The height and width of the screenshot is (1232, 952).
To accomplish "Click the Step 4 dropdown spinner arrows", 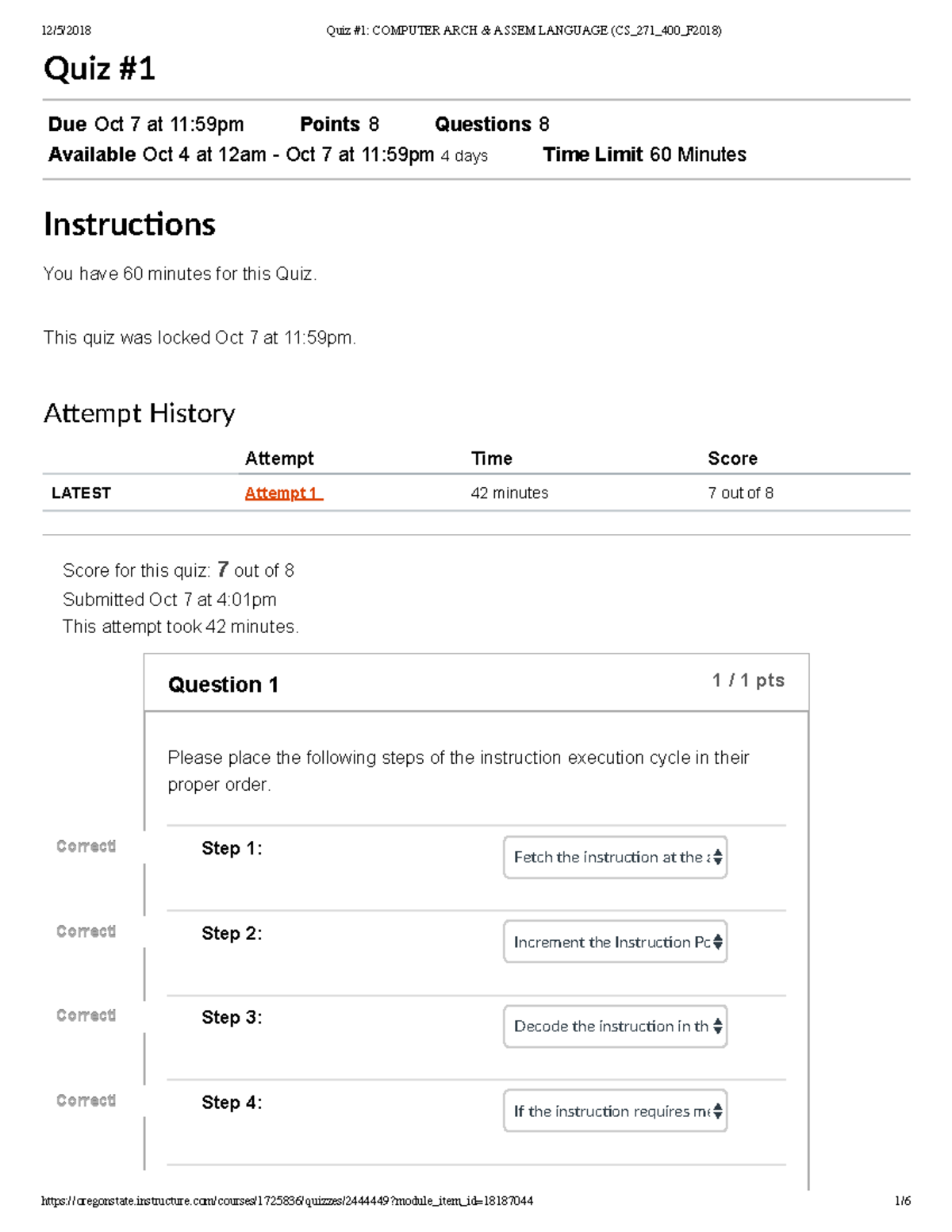I will pos(718,1111).
